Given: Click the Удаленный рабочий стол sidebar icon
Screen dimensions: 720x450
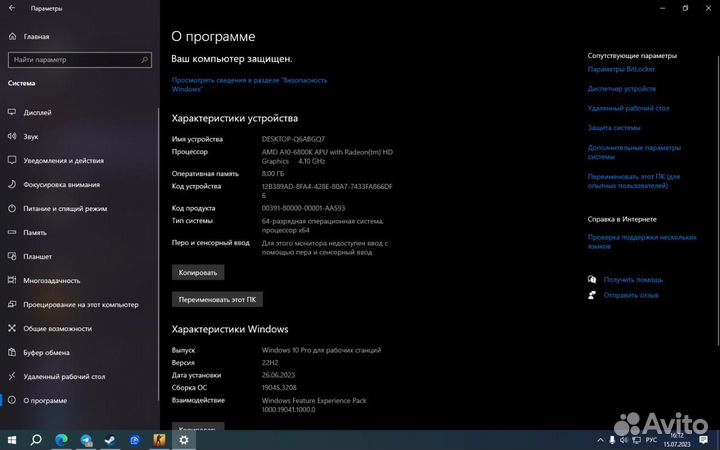Looking at the screenshot, I should click(12, 376).
